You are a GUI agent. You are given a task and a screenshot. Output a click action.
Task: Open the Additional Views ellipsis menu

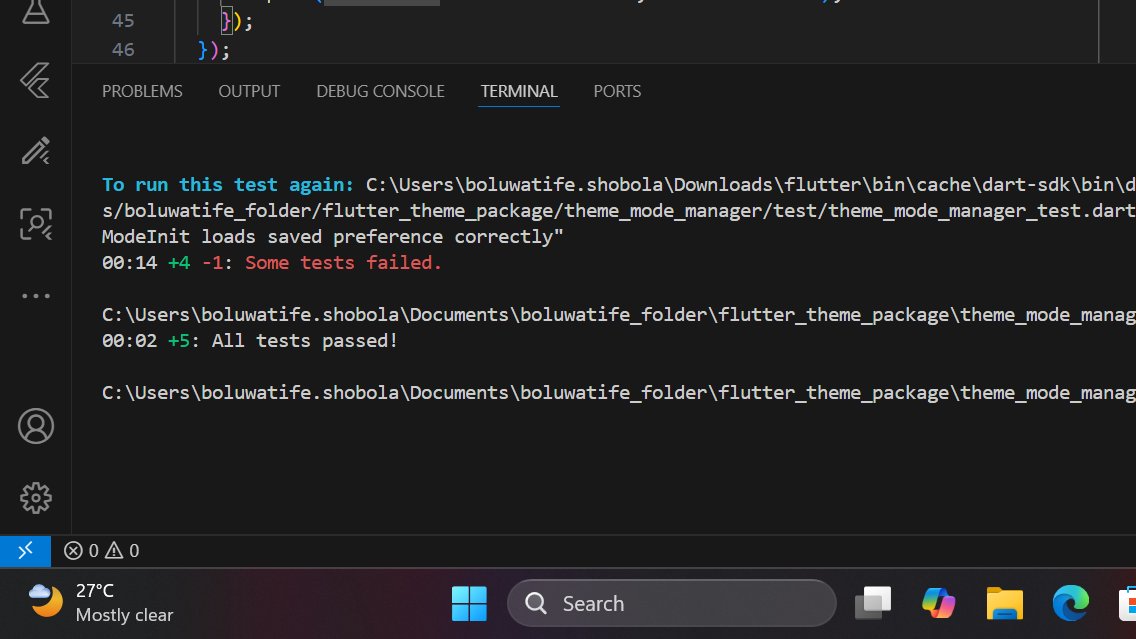click(35, 294)
